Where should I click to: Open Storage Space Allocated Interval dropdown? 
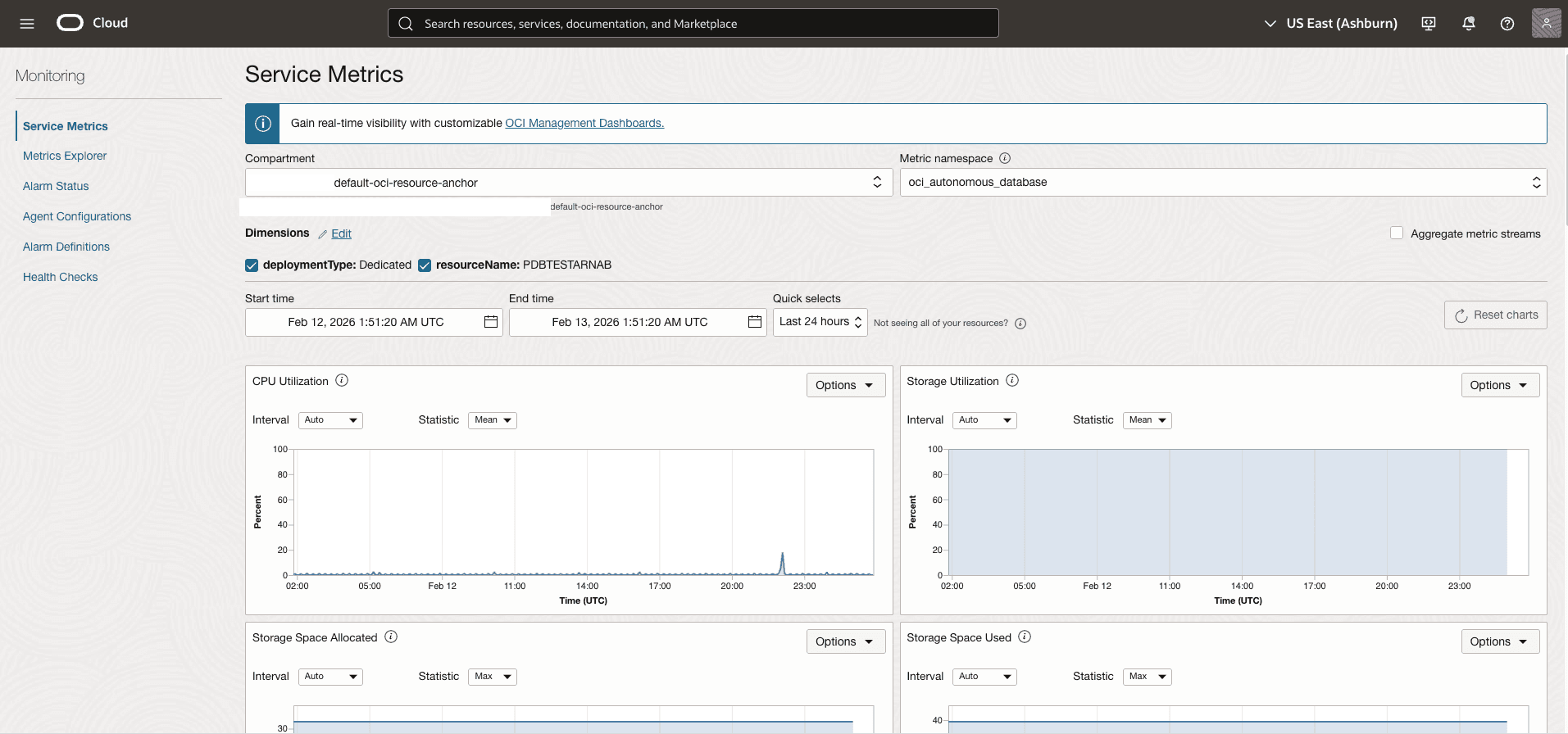pyautogui.click(x=330, y=677)
